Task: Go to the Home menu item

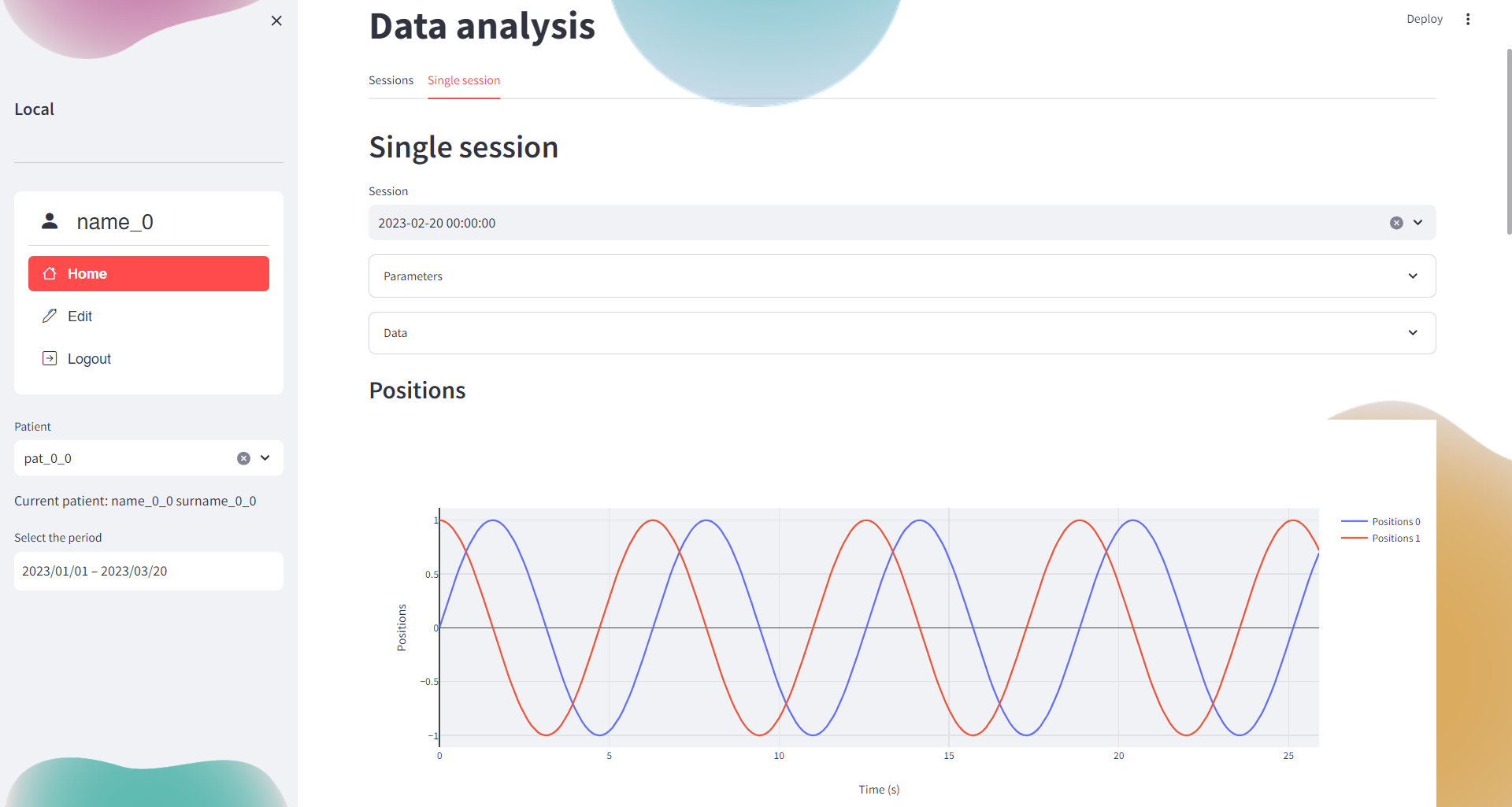Action: pos(149,273)
